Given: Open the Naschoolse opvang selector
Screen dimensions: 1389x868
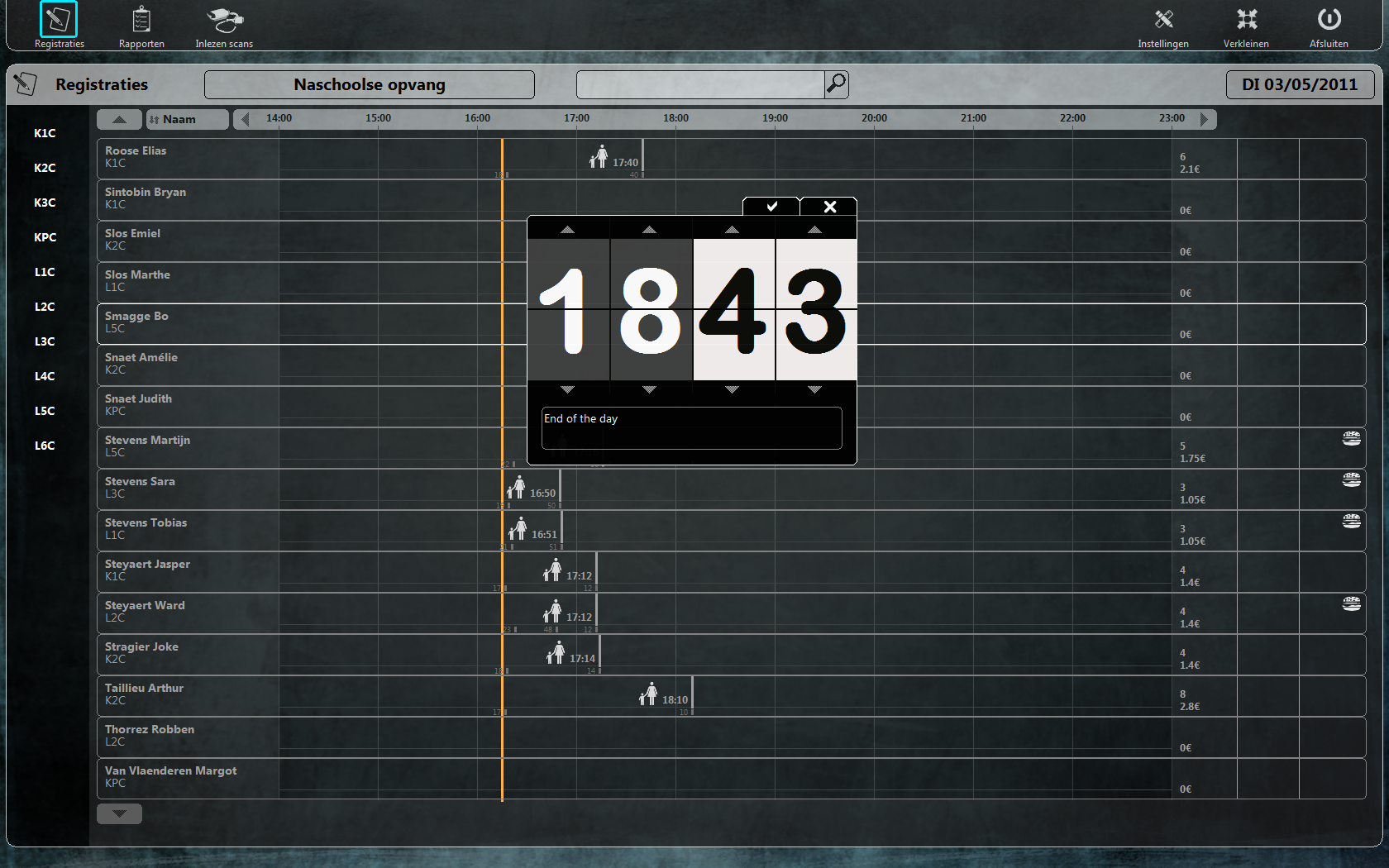Looking at the screenshot, I should [369, 84].
